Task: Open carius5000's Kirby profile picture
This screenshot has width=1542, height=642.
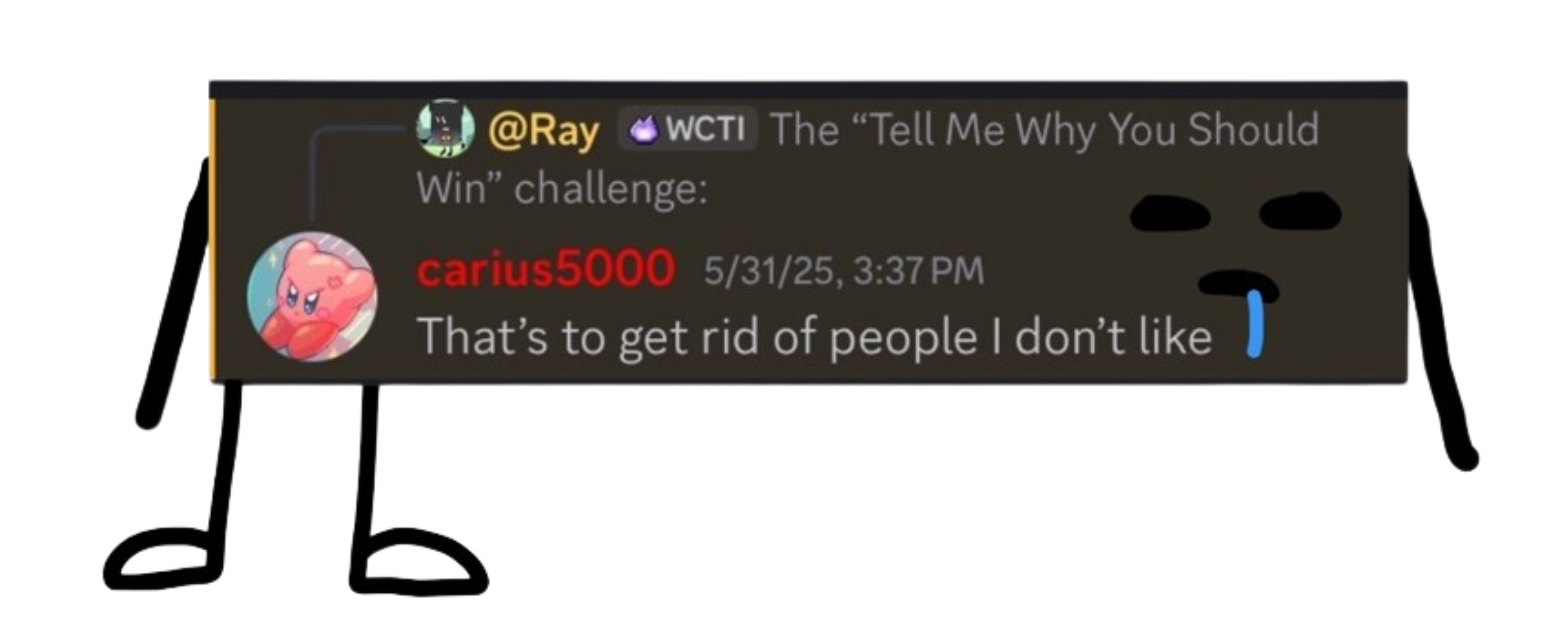Action: (313, 296)
